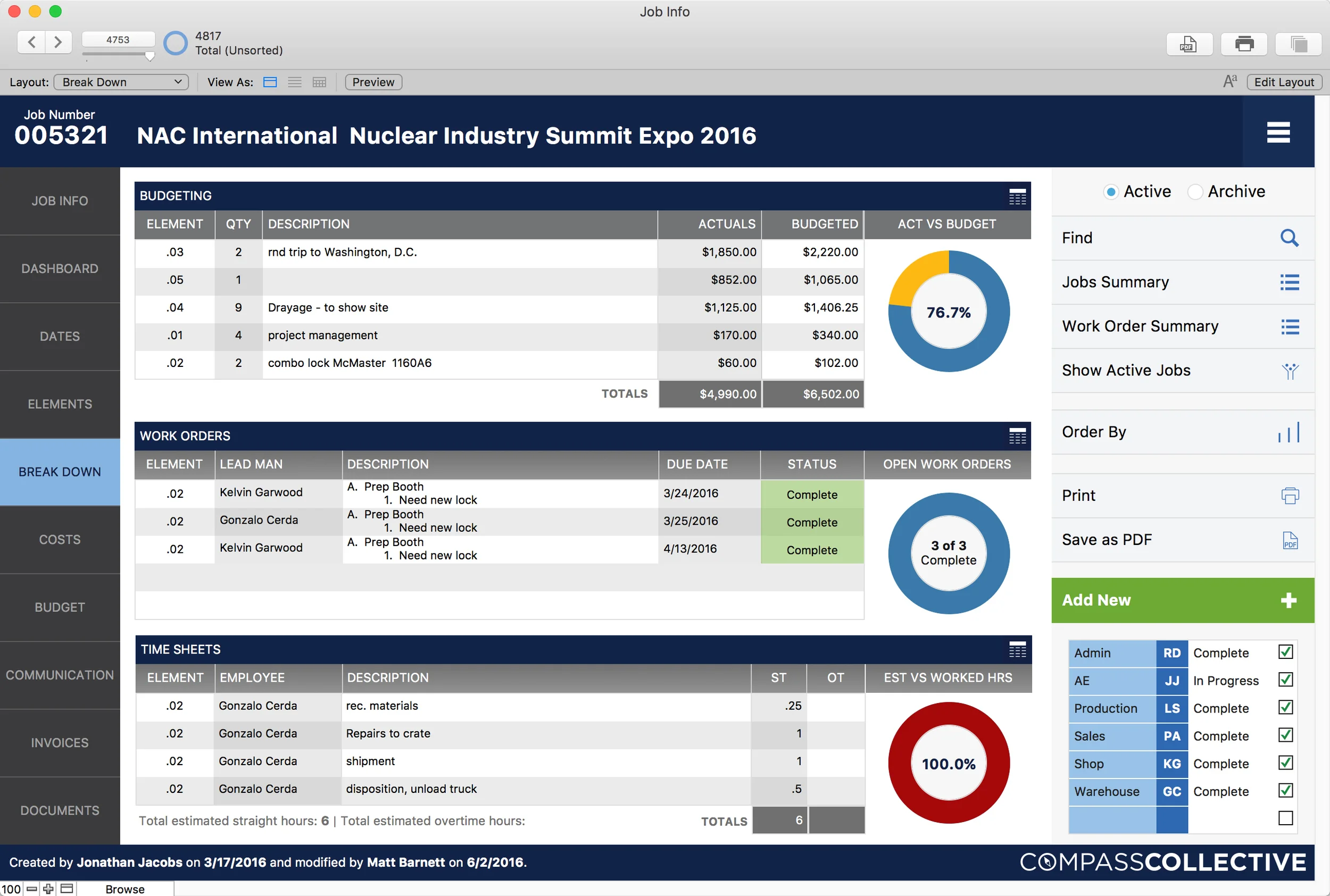The image size is (1330, 896).
Task: Click the text formatting Aa icon
Action: 1230,82
